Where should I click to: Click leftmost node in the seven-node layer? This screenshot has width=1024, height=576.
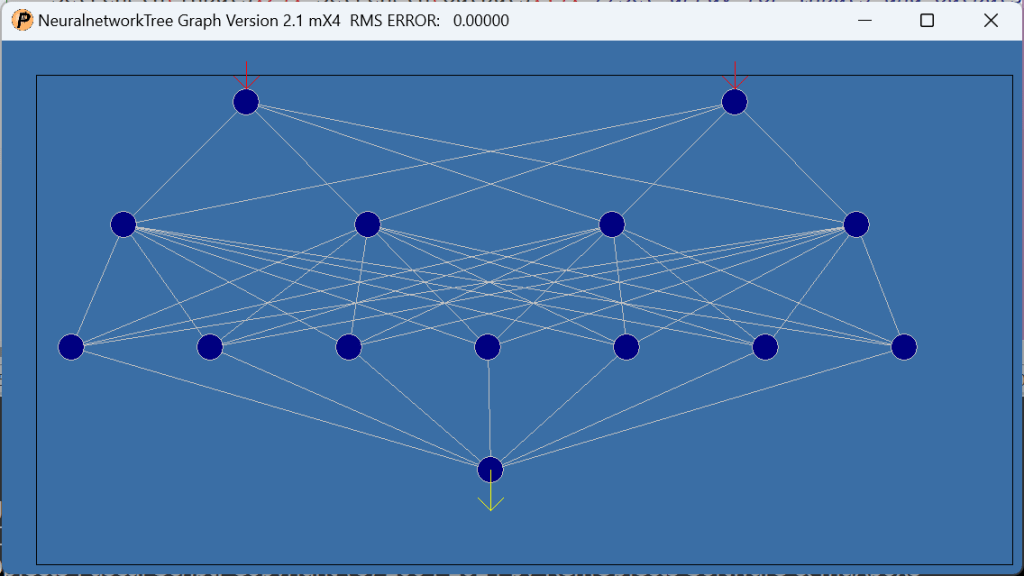[x=71, y=347]
